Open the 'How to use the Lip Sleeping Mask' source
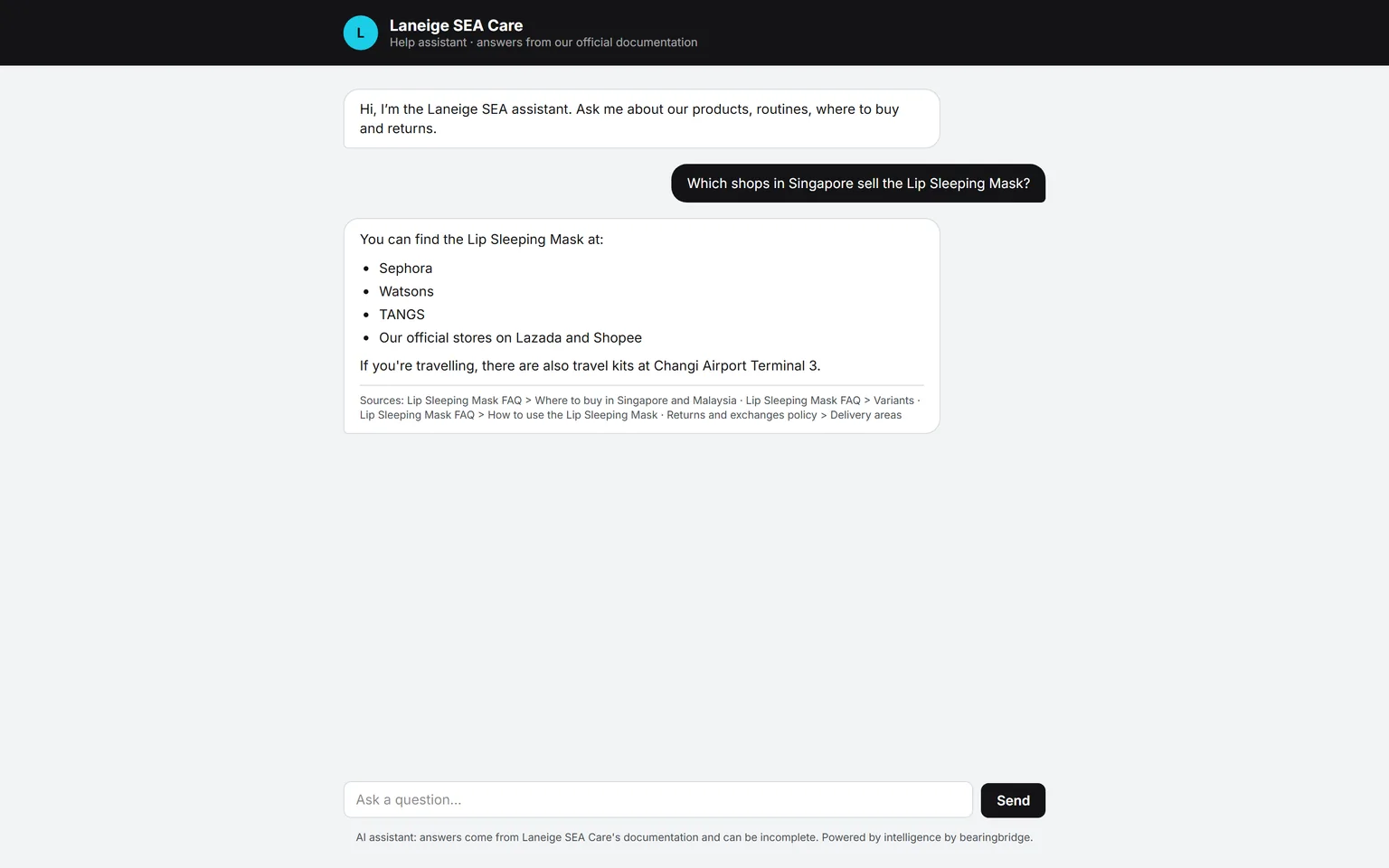The height and width of the screenshot is (868, 1389). coord(508,415)
